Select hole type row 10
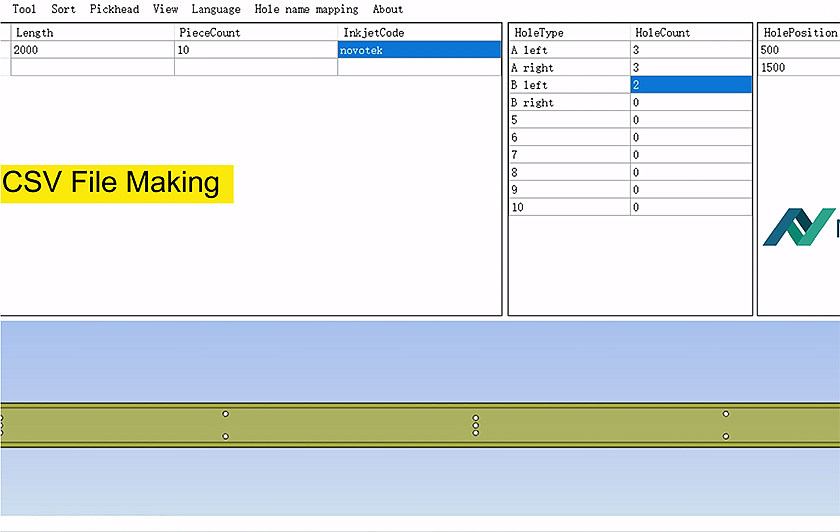Screen dimensions: 840x532 click(x=569, y=207)
